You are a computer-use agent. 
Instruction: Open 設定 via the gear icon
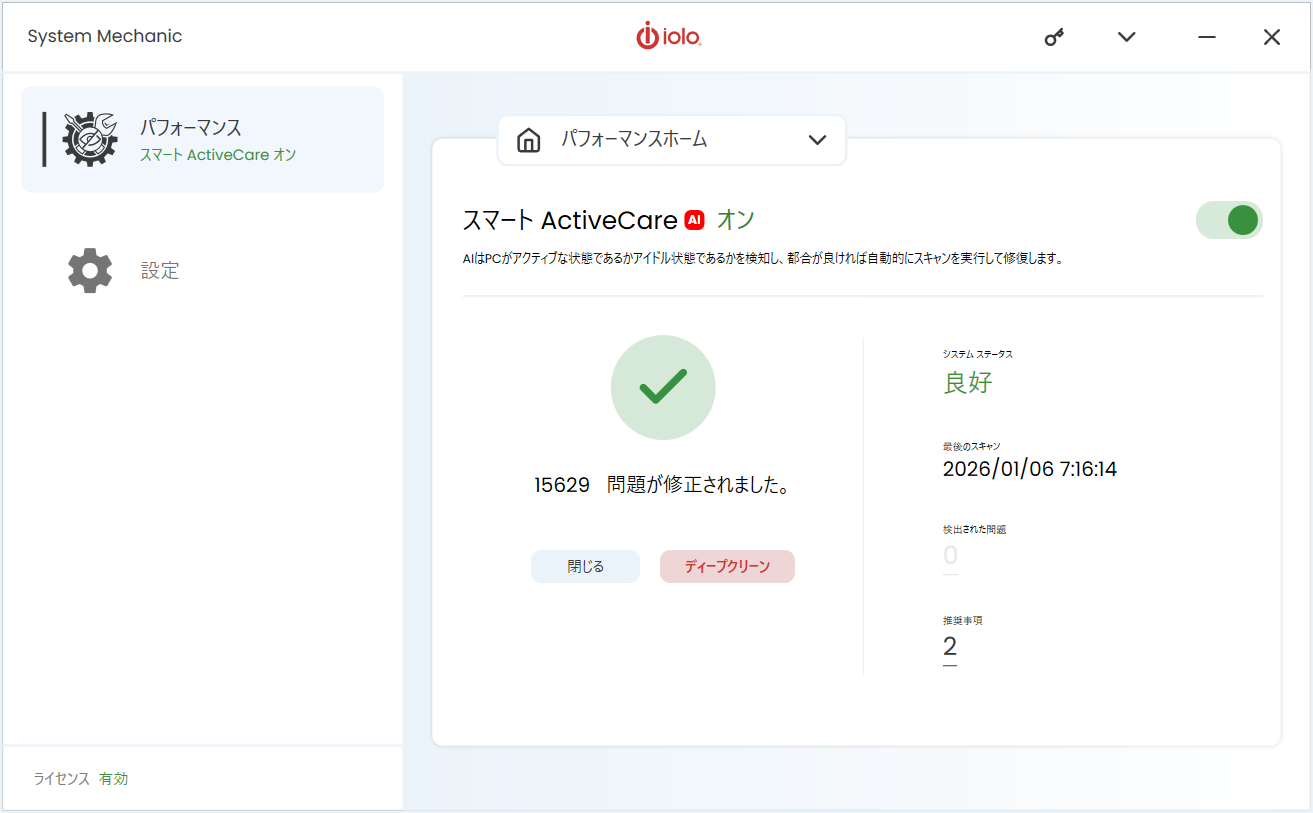click(x=88, y=270)
